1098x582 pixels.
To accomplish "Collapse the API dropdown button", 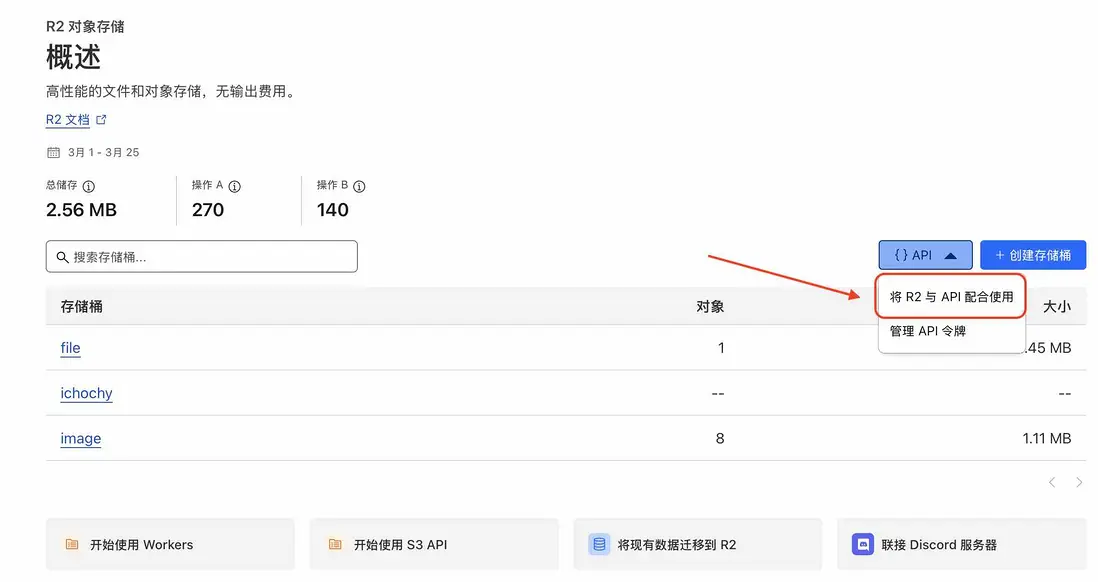I will 925,256.
